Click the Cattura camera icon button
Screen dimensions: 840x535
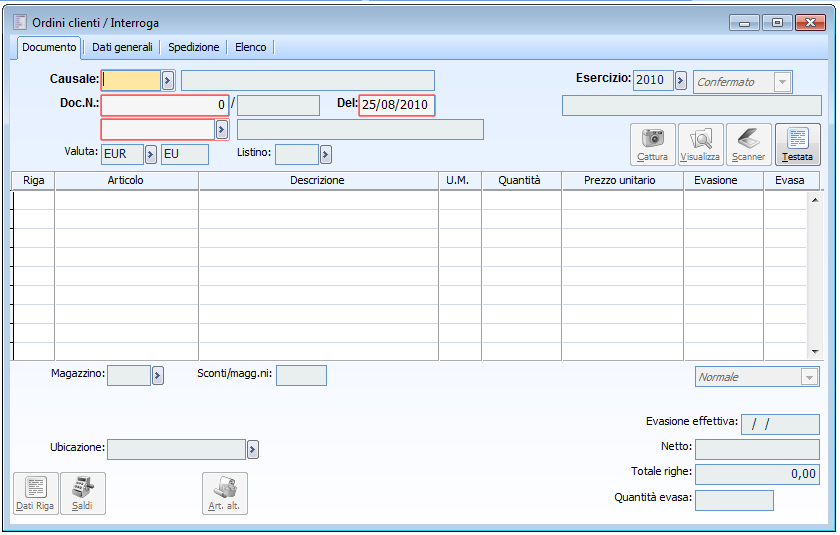652,144
